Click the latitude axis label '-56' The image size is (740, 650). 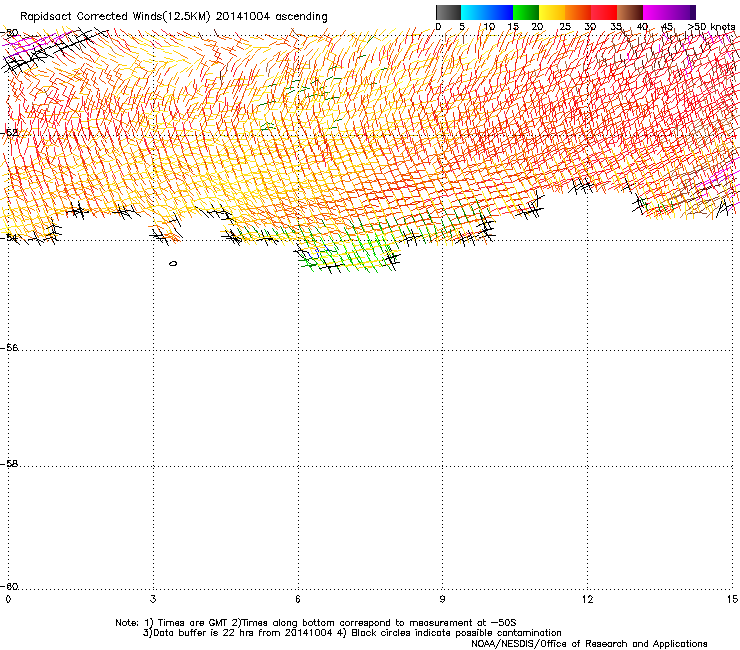coord(10,347)
